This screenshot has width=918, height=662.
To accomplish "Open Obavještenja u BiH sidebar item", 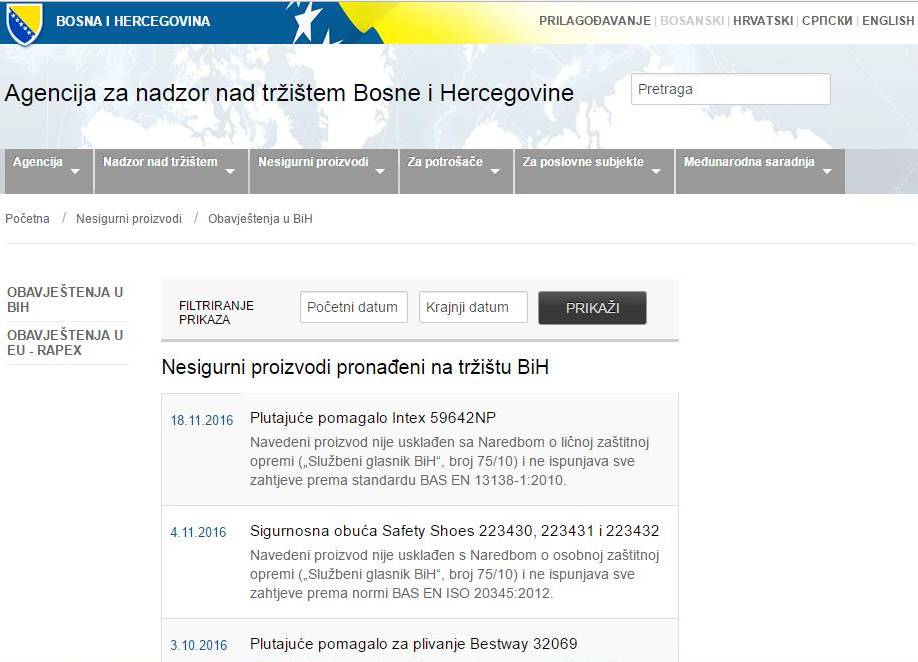I will [65, 299].
